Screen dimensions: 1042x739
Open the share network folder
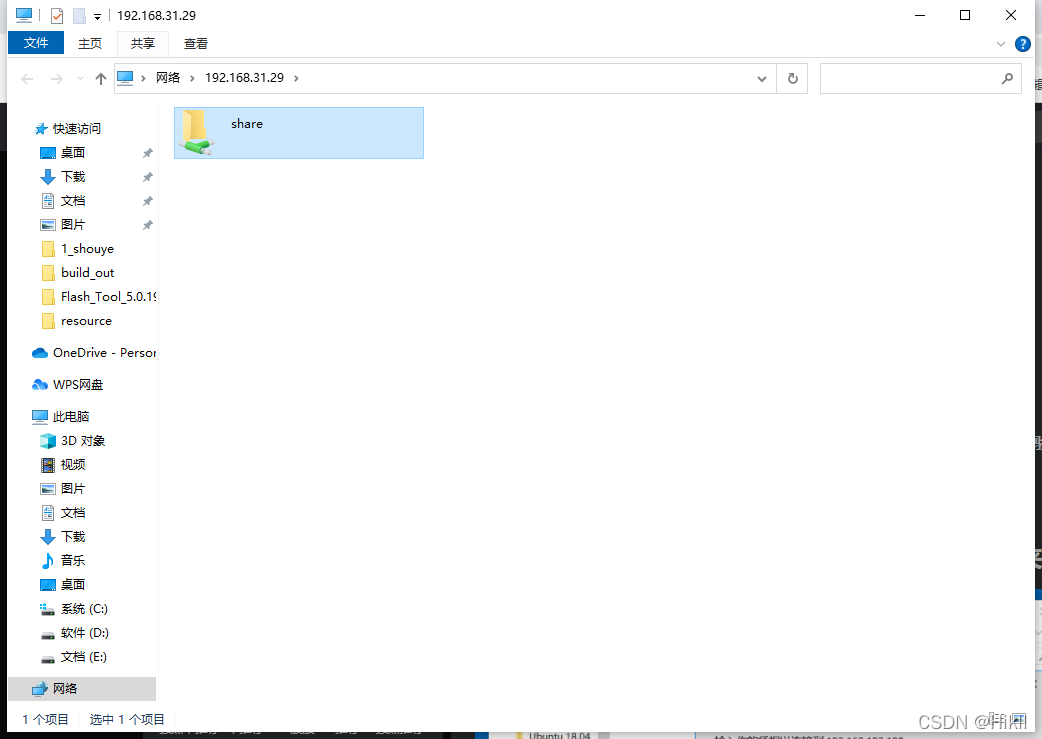(x=298, y=133)
